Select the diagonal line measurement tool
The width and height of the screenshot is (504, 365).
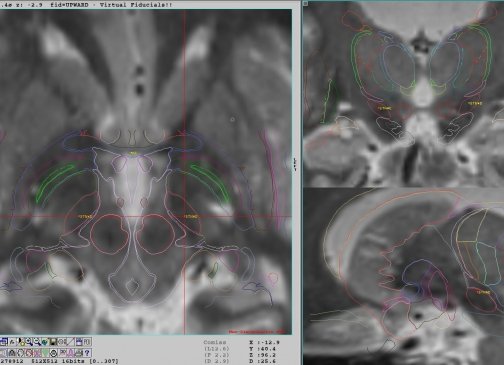pos(70,342)
